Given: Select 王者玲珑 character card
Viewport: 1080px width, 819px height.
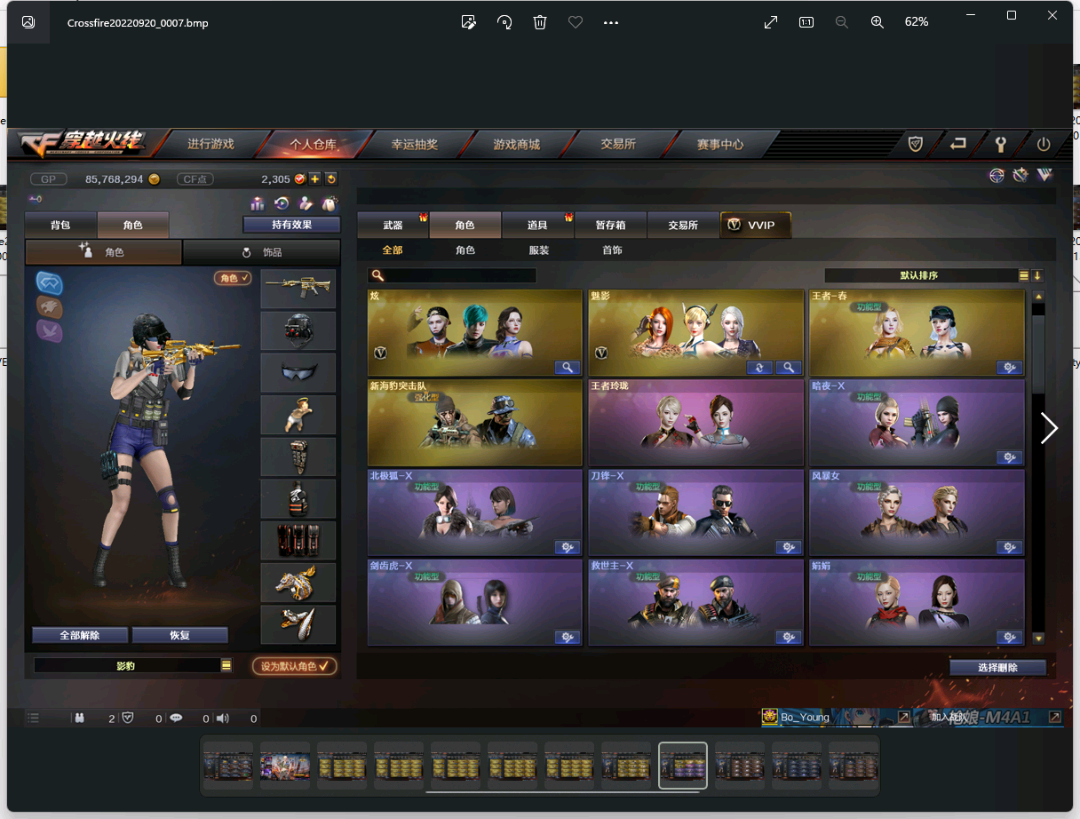Looking at the screenshot, I should pos(696,422).
